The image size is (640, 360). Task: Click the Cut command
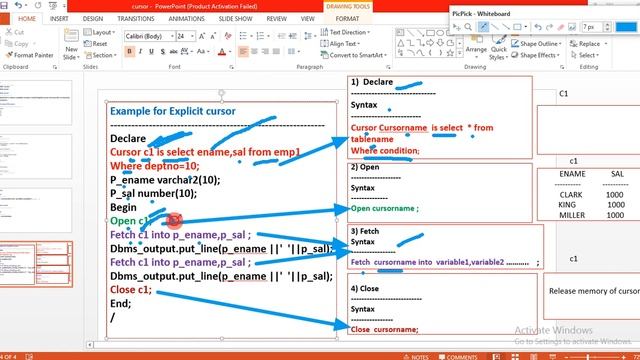15,32
